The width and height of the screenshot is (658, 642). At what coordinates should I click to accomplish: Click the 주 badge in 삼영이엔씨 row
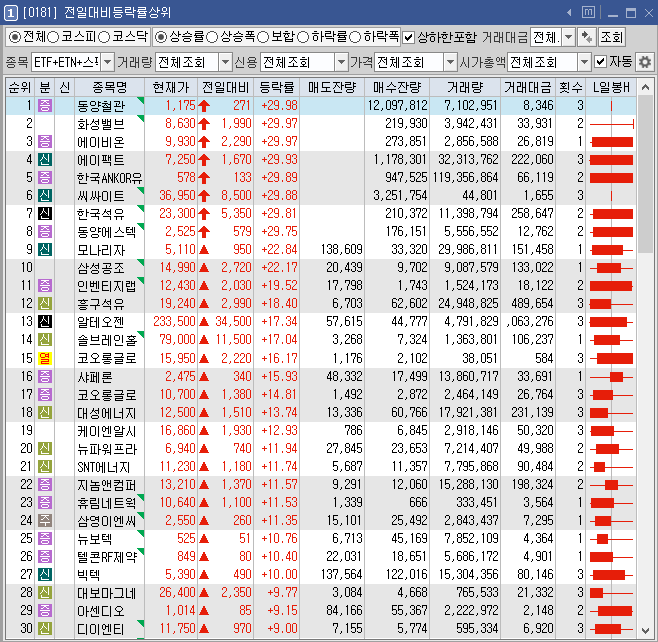pos(45,521)
